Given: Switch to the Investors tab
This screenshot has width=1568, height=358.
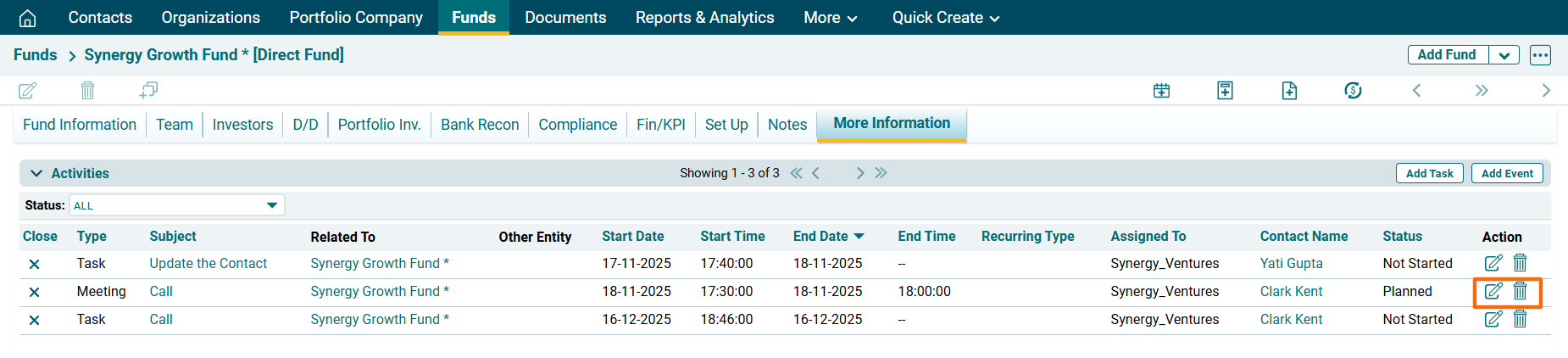Looking at the screenshot, I should click(x=242, y=125).
